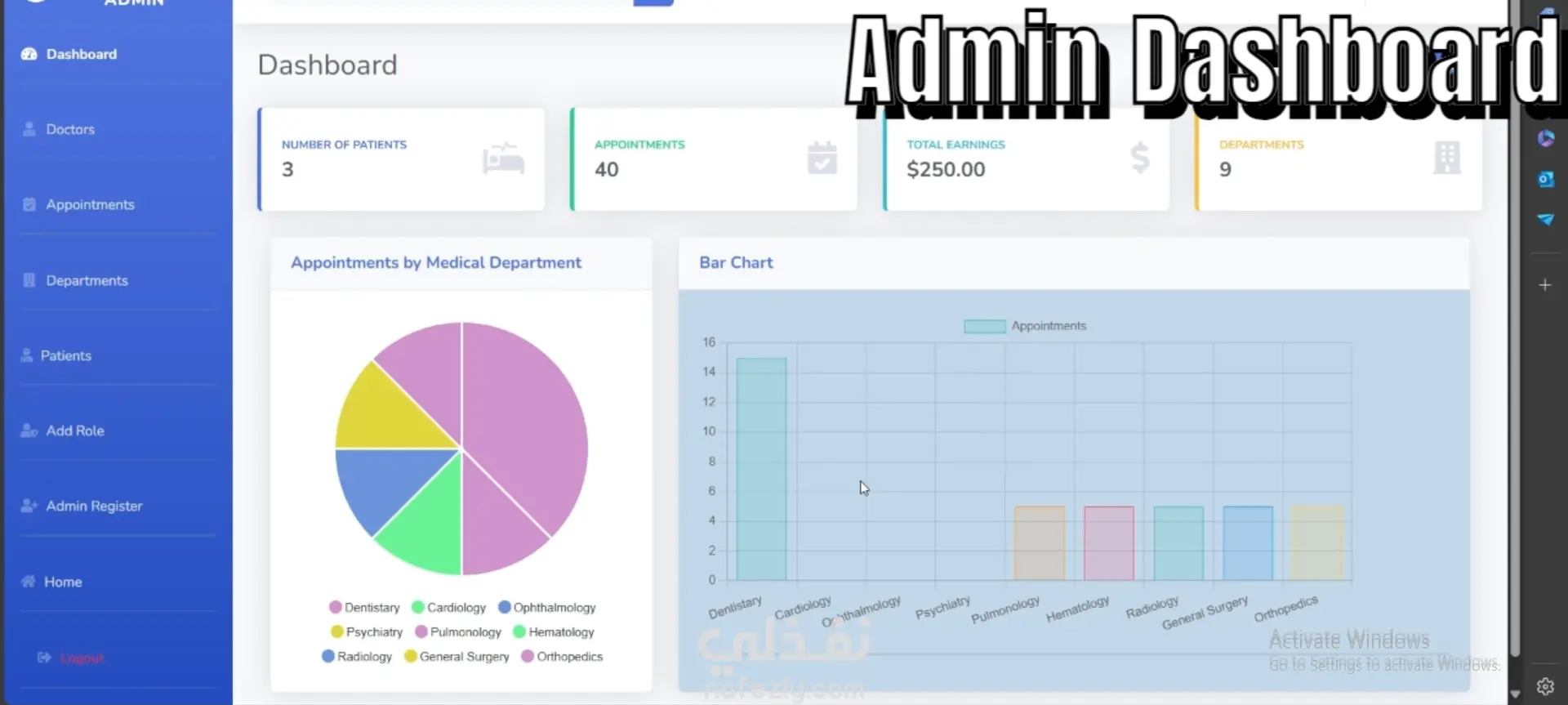Click the Add Role user icon
The width and height of the screenshot is (1568, 705).
pyautogui.click(x=29, y=431)
